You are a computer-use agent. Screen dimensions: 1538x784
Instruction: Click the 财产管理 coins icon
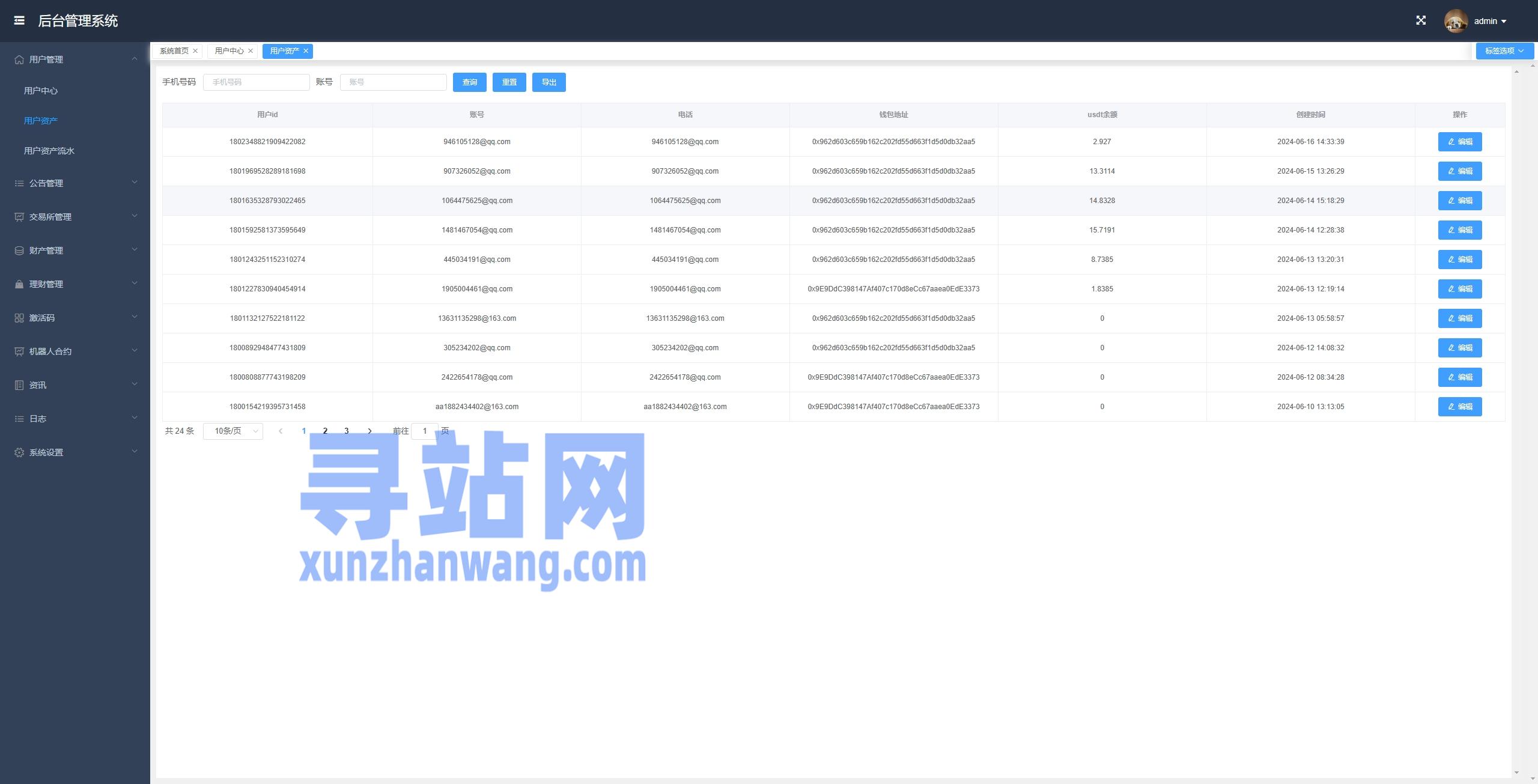pos(19,251)
